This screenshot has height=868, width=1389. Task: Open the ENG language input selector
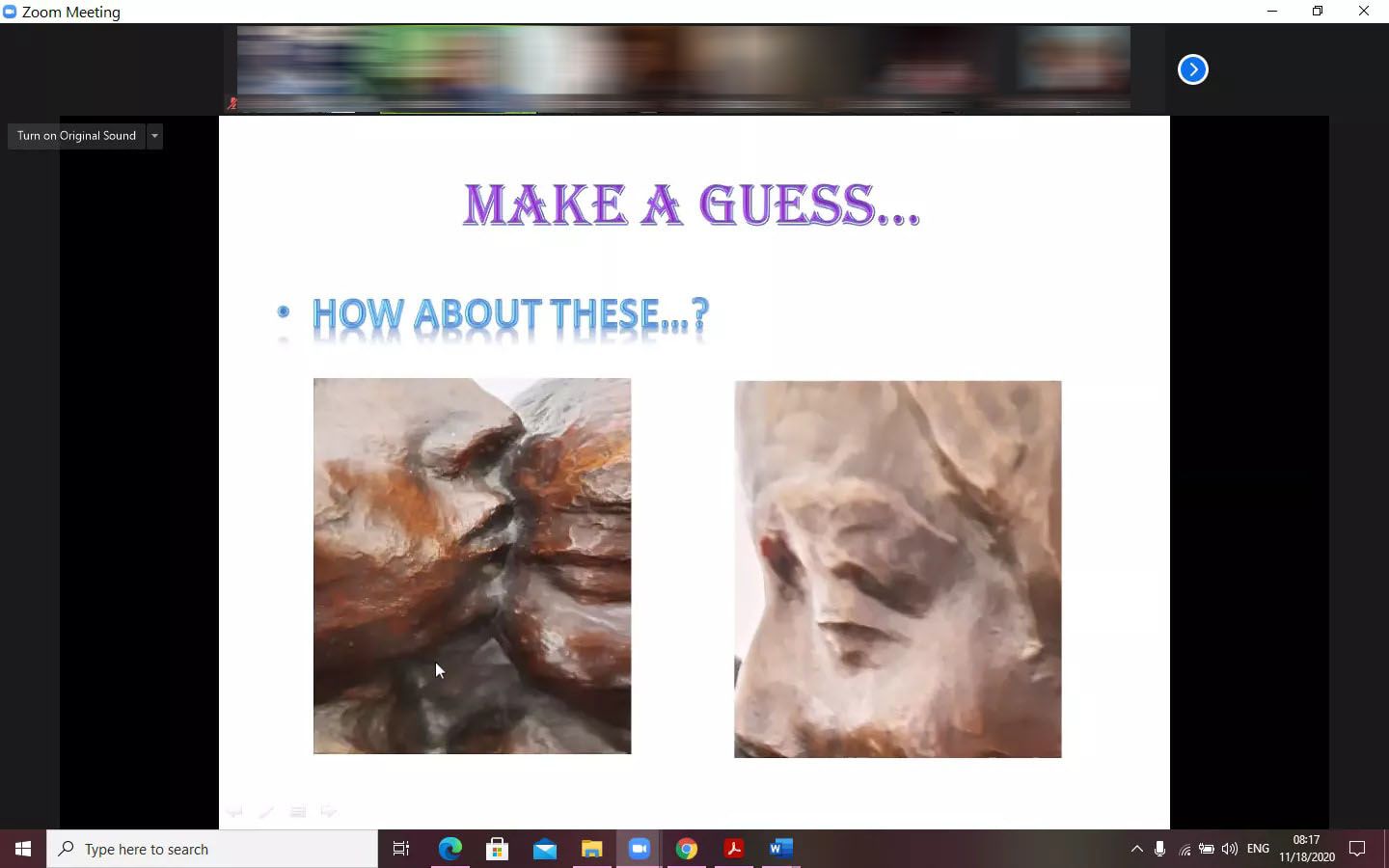pyautogui.click(x=1258, y=849)
